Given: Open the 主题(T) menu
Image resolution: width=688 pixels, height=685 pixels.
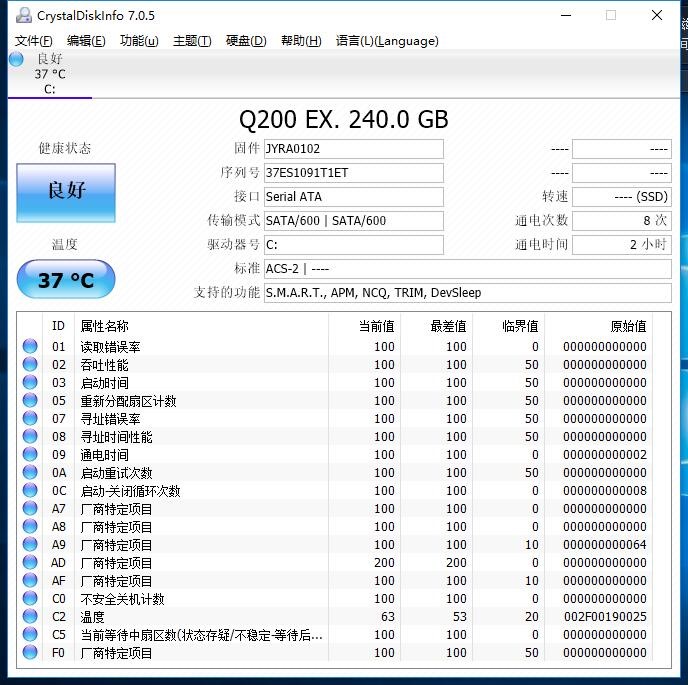Looking at the screenshot, I should click(x=192, y=41).
